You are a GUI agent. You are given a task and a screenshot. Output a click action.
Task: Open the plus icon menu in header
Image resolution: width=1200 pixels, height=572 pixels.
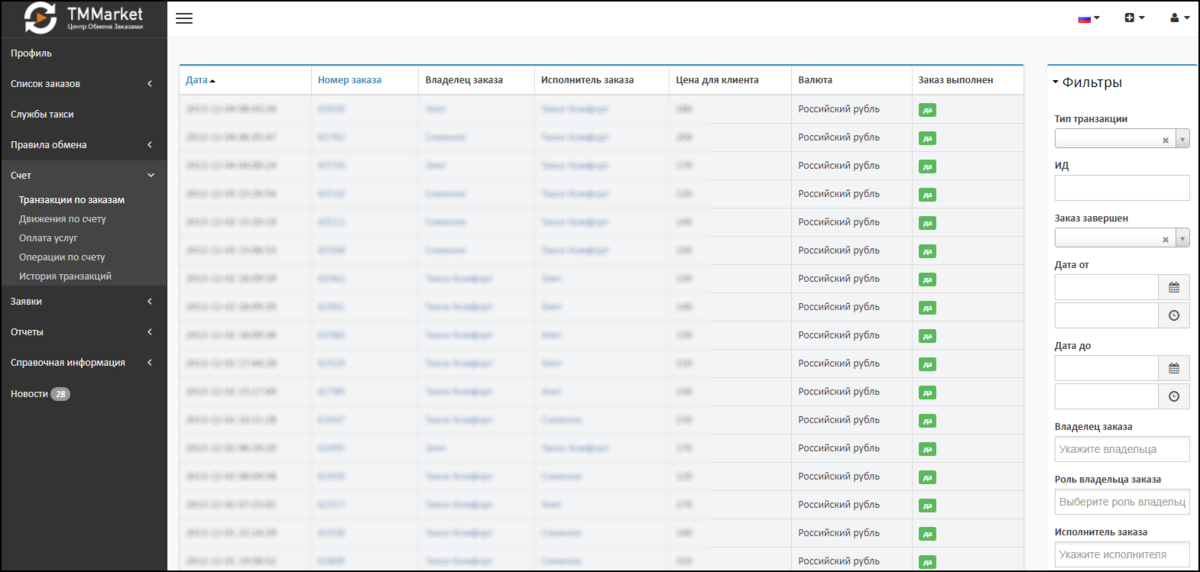click(x=1134, y=18)
